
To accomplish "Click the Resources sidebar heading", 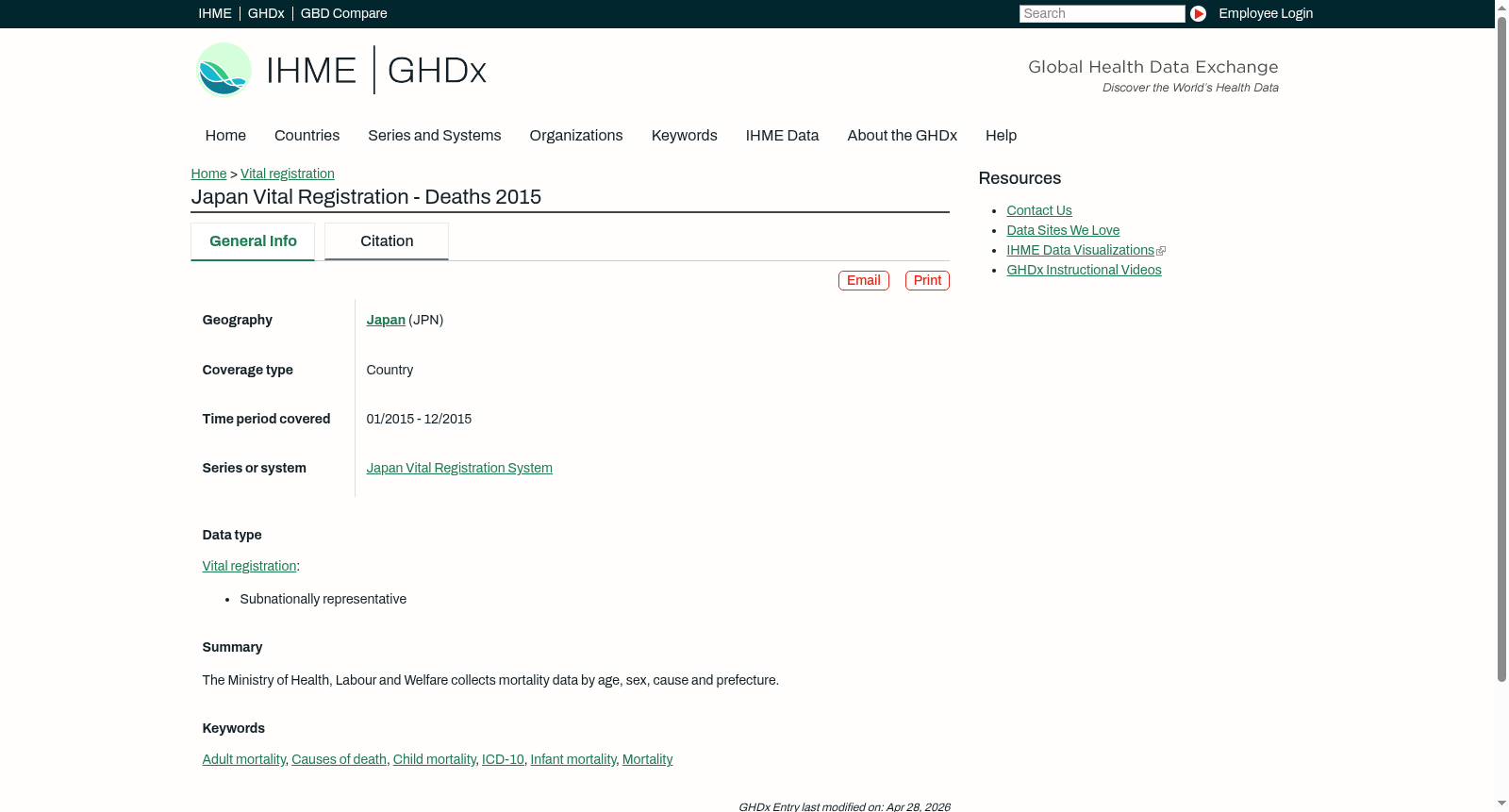I will pyautogui.click(x=1020, y=178).
